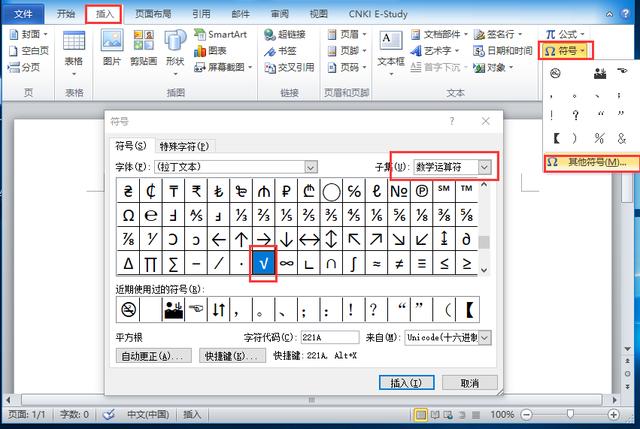Click the 字符代码 221A input field
The image size is (640, 429).
pyautogui.click(x=330, y=338)
